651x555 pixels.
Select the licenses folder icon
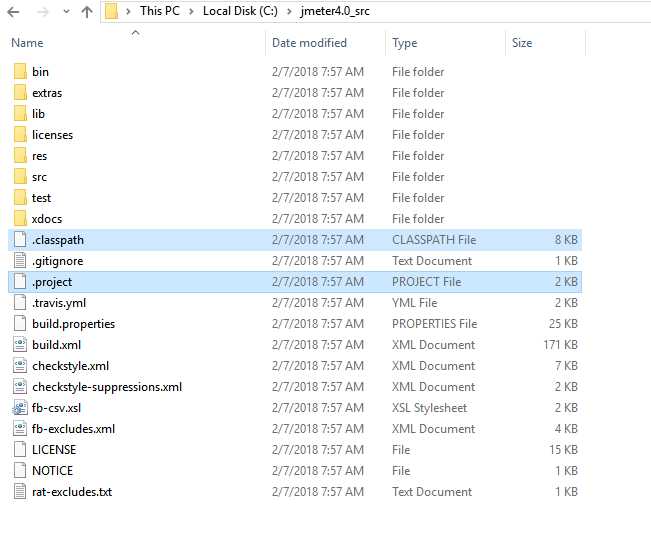point(20,134)
